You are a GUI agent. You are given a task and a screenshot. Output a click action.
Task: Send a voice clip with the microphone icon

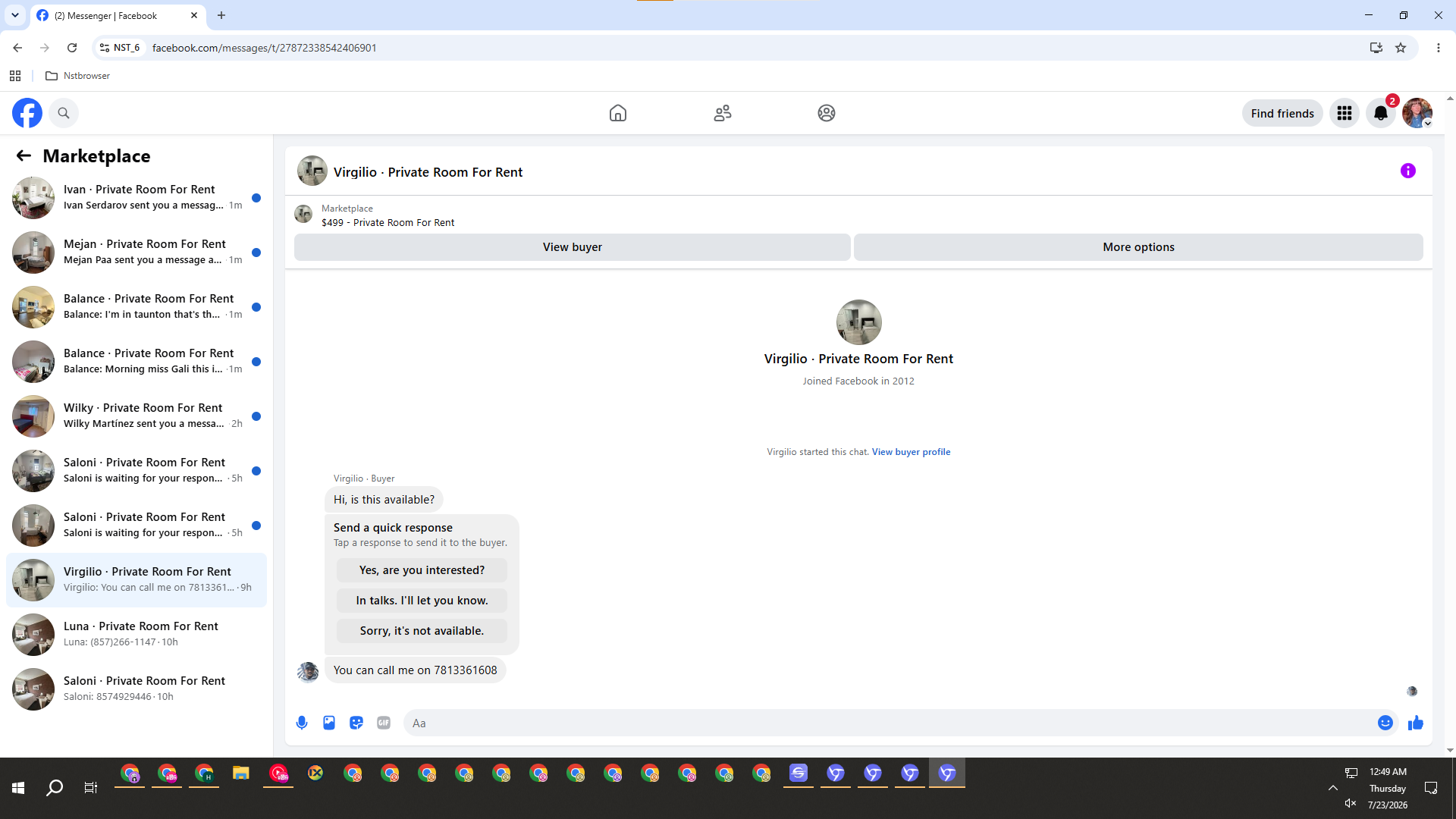tap(302, 723)
